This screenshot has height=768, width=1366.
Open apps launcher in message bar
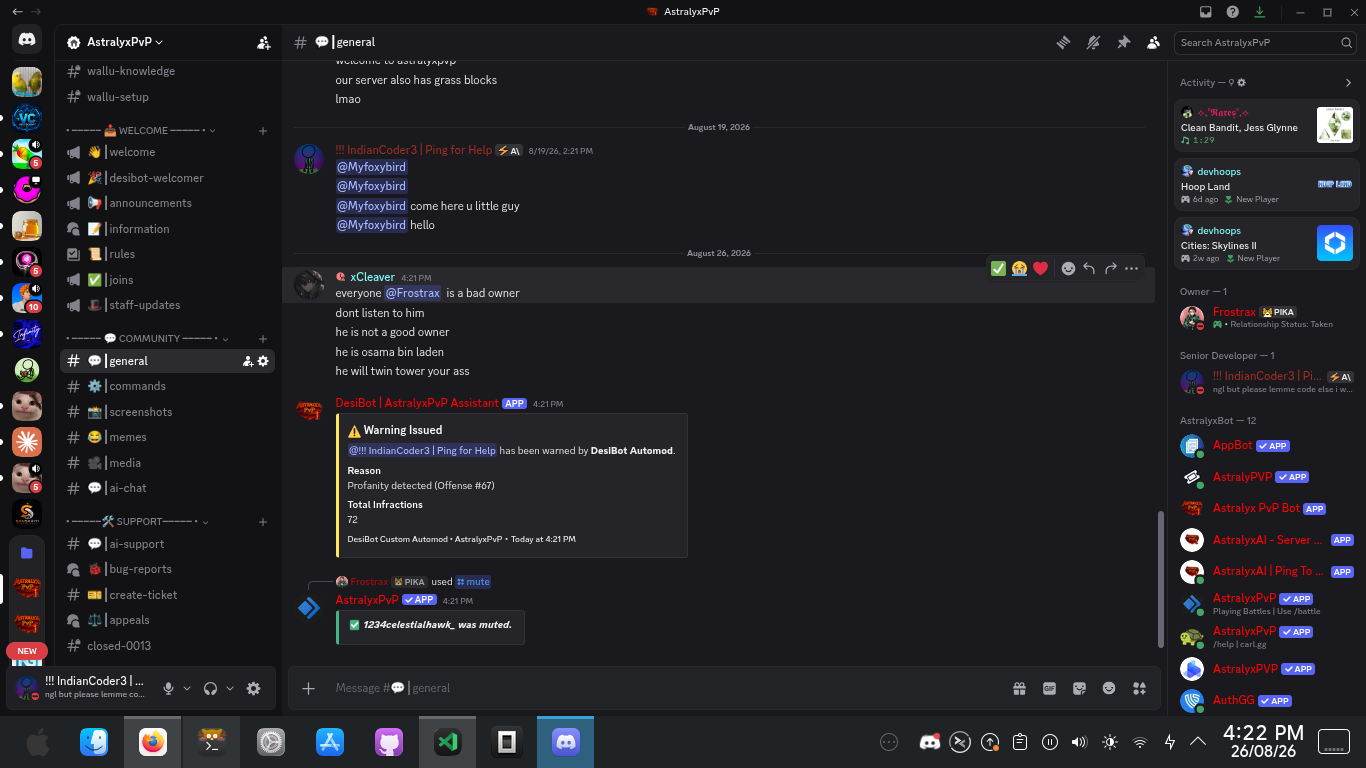(x=1139, y=688)
